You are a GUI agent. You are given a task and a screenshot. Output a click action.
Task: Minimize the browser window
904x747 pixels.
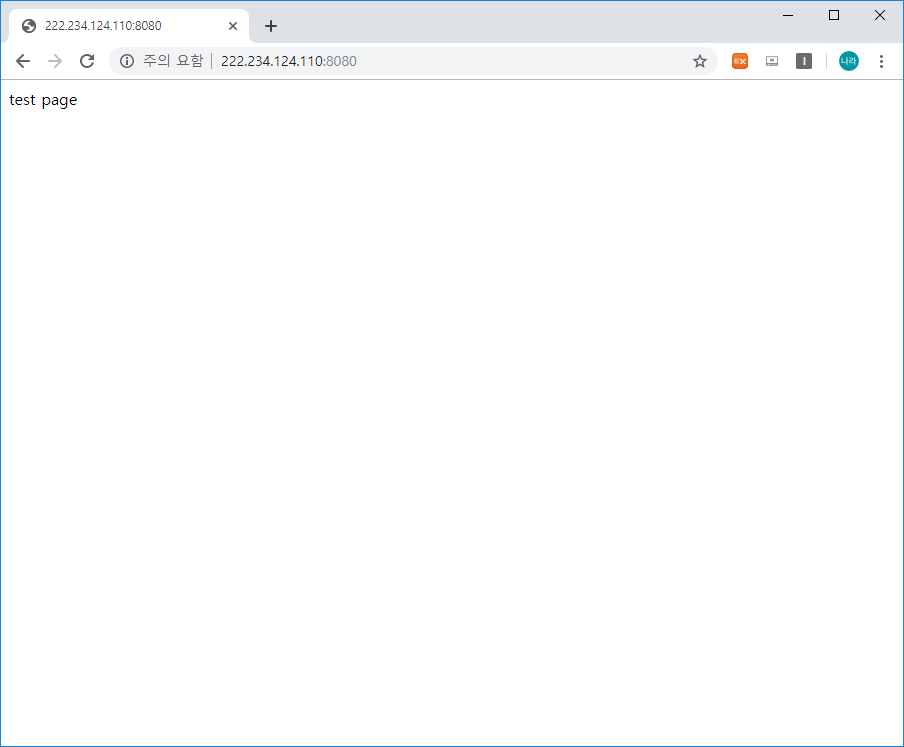[788, 16]
